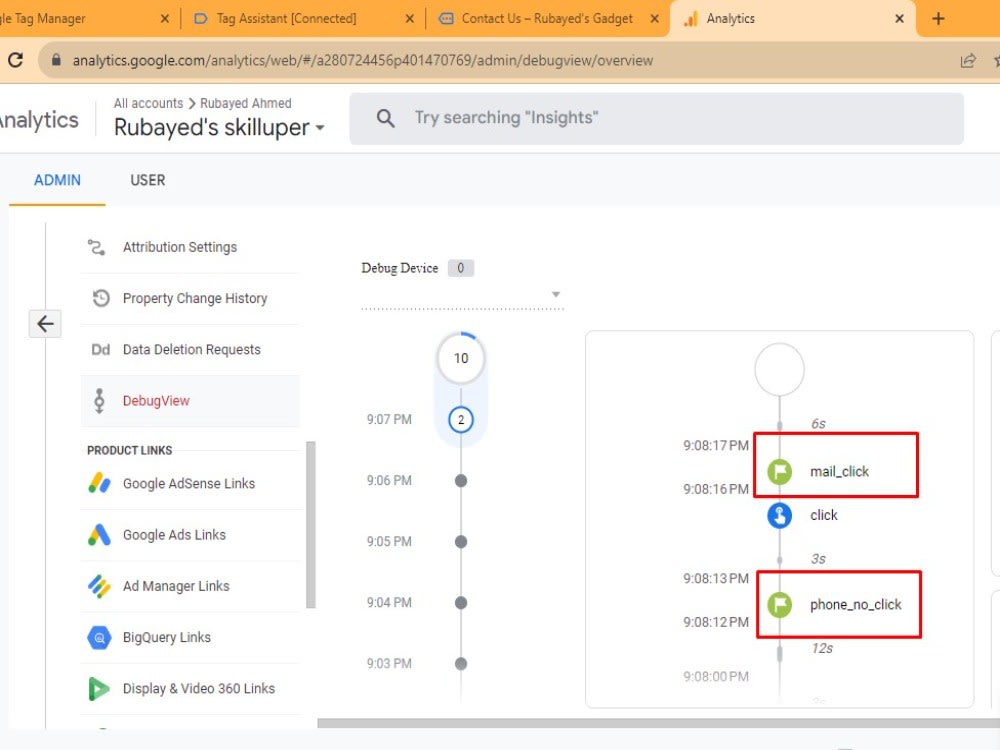Collapse the Admin navigation with back arrow
Viewport: 1000px width, 750px height.
click(45, 323)
